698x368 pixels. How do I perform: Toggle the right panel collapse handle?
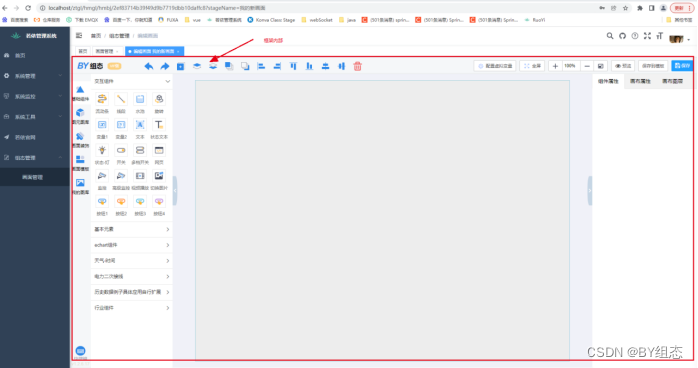pos(590,190)
